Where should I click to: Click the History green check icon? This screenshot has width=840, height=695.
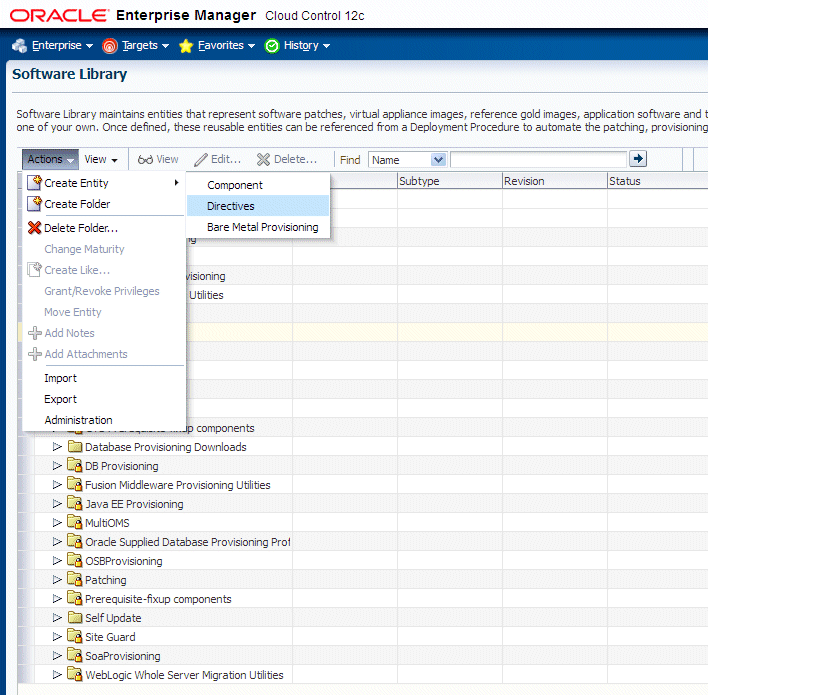272,46
